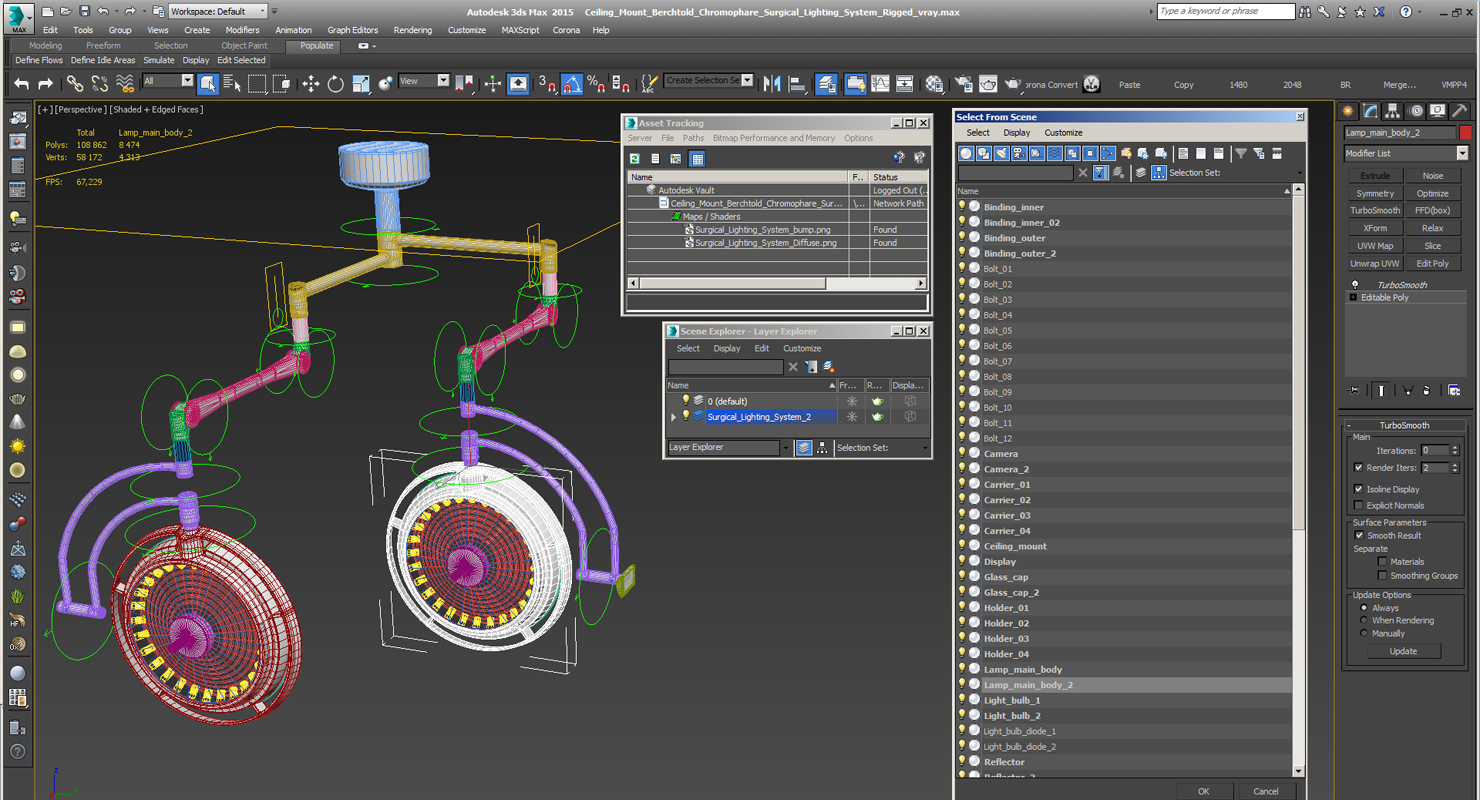The height and width of the screenshot is (800, 1480).
Task: Switch to the Motion command panel
Action: [1415, 111]
